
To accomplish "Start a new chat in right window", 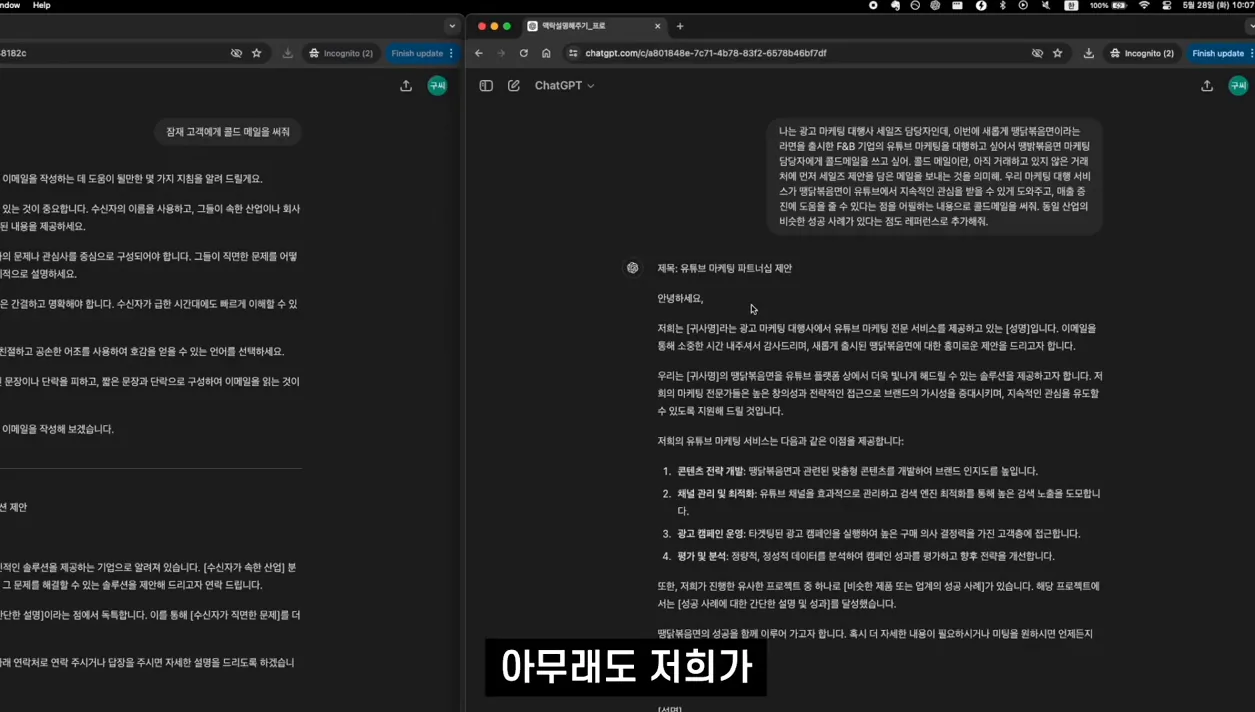I will coord(514,86).
